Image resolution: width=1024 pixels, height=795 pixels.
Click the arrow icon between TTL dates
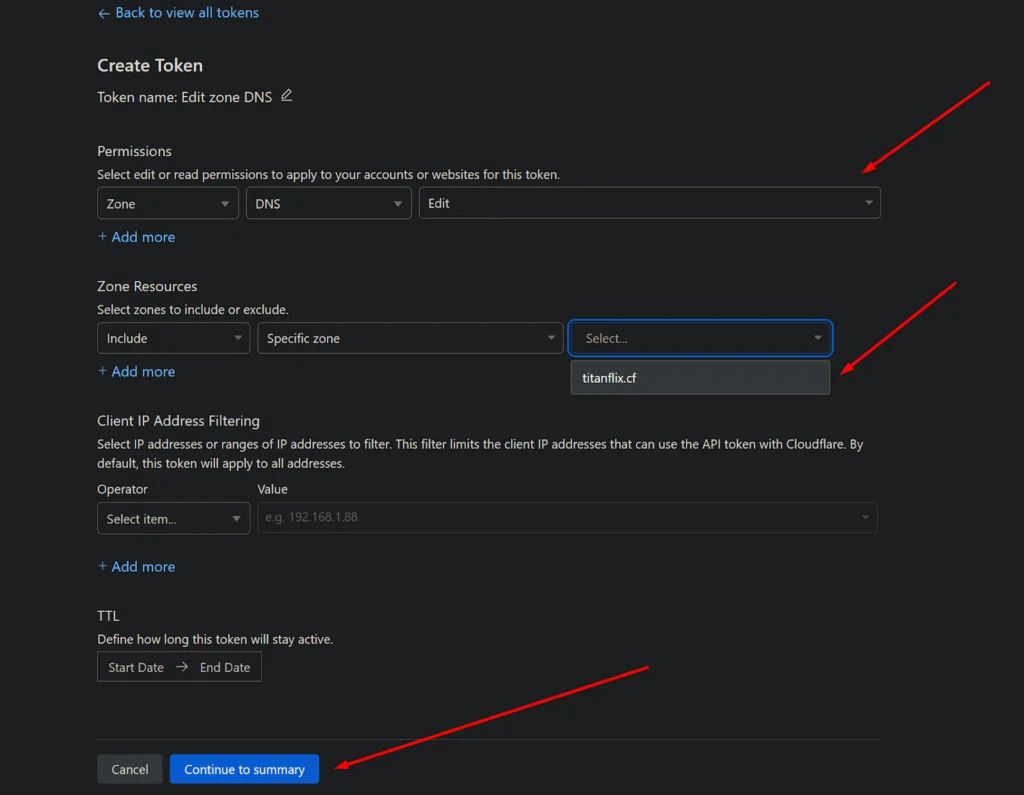pyautogui.click(x=182, y=667)
